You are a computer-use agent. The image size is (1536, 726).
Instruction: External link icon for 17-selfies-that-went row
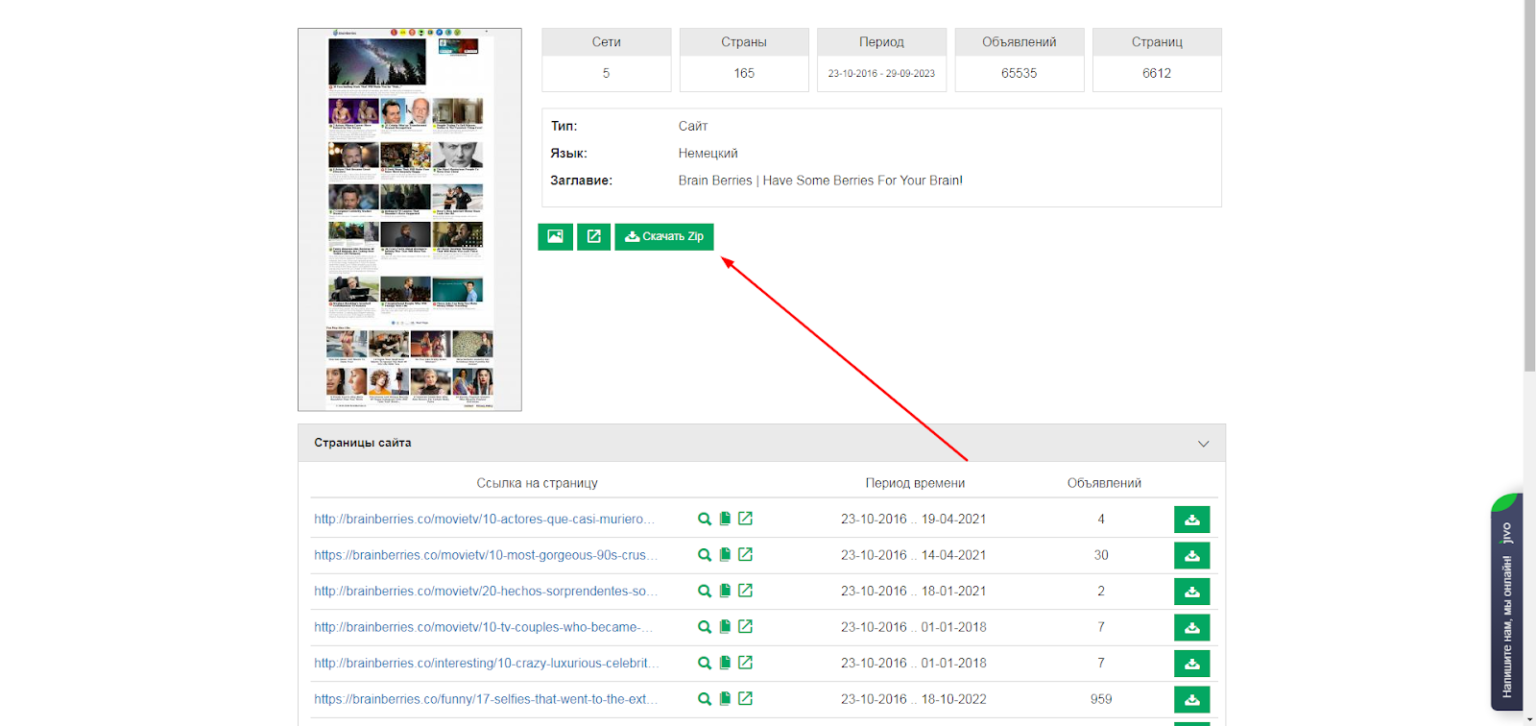coord(745,699)
